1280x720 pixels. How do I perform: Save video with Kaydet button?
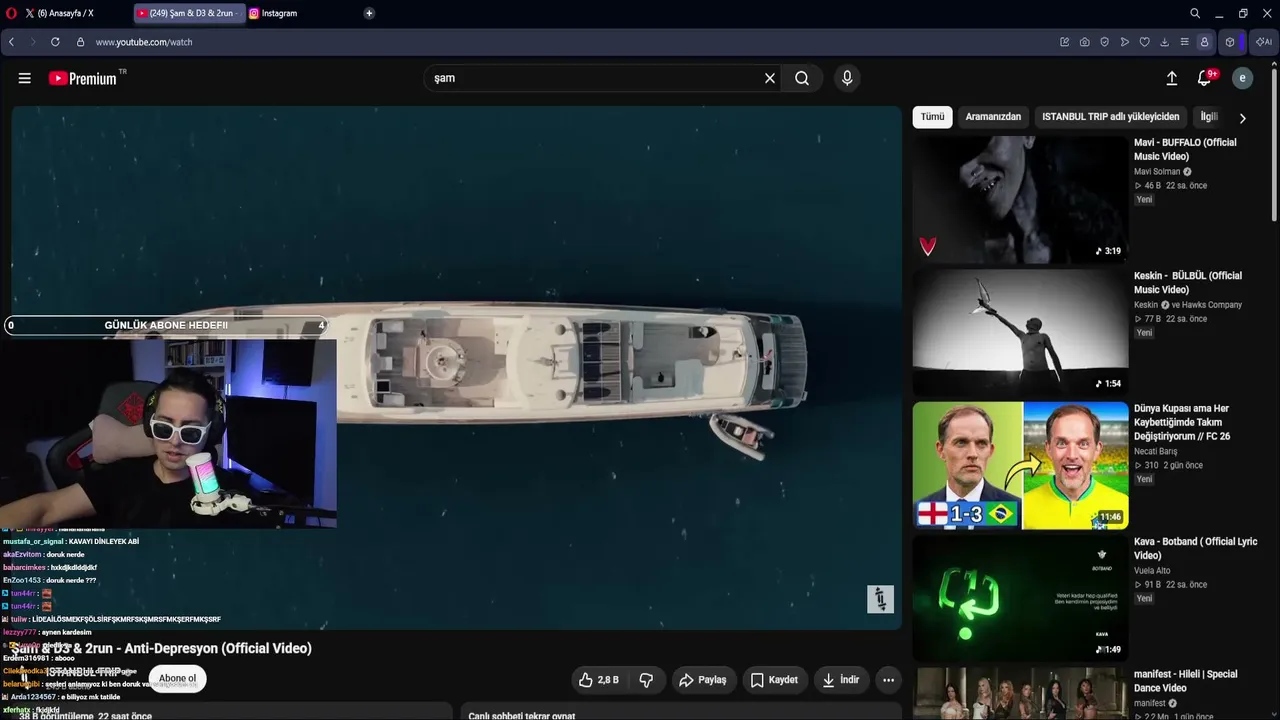click(x=774, y=680)
